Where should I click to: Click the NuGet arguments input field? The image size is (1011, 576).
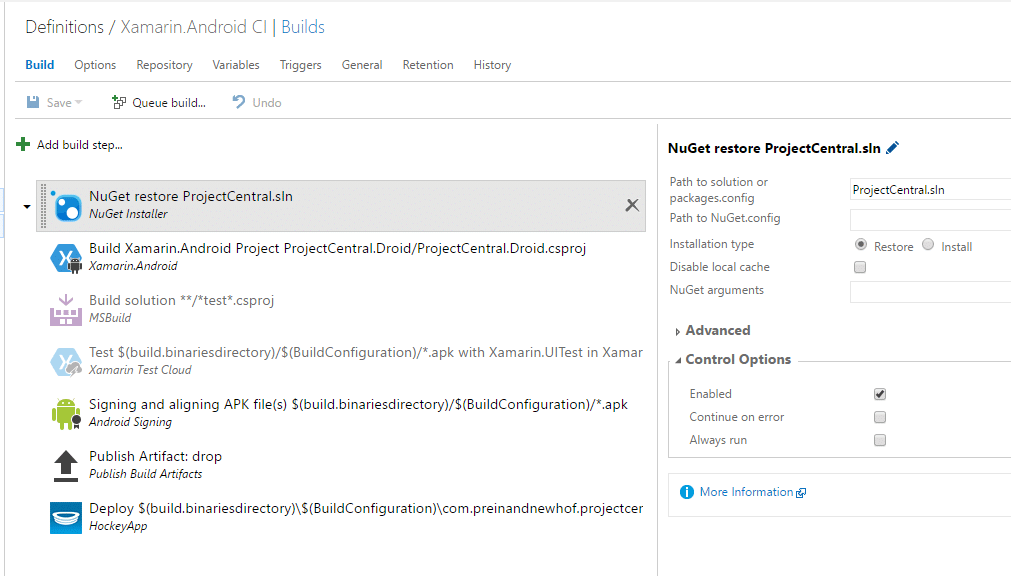(930, 292)
